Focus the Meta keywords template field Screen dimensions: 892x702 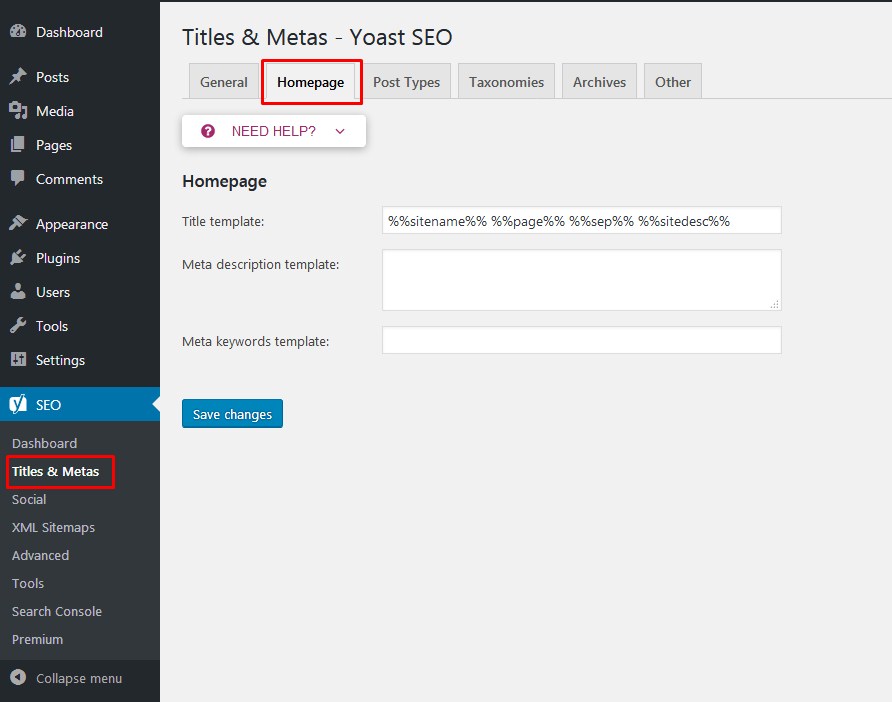(581, 340)
